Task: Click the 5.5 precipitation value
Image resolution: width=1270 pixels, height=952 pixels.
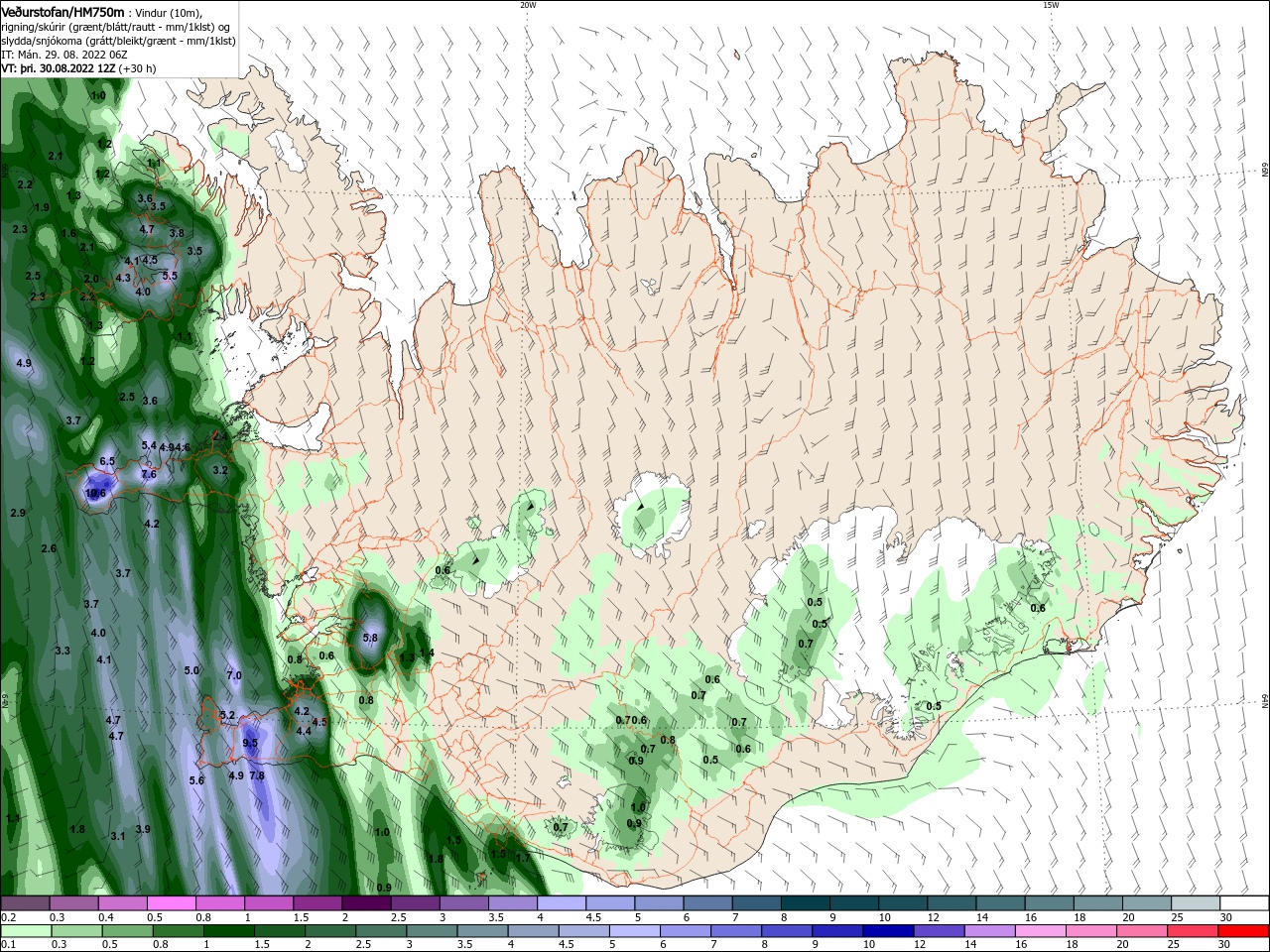Action: click(170, 276)
